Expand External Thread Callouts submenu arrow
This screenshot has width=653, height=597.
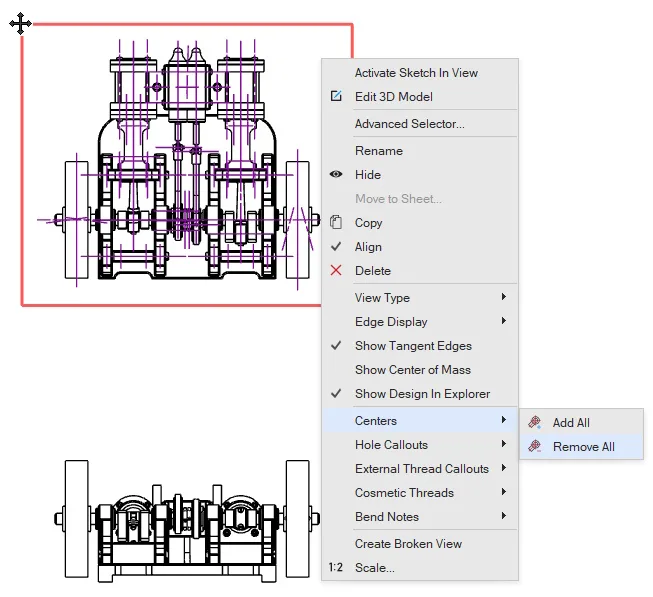(504, 468)
